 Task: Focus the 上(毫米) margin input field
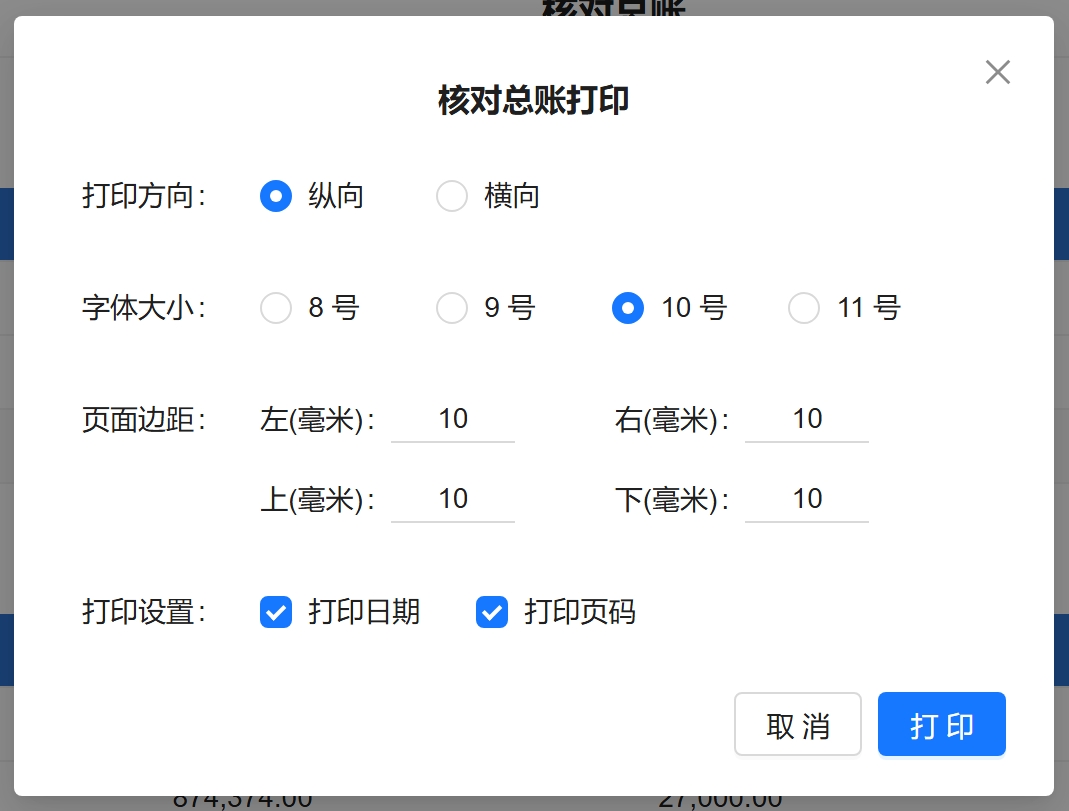point(453,499)
